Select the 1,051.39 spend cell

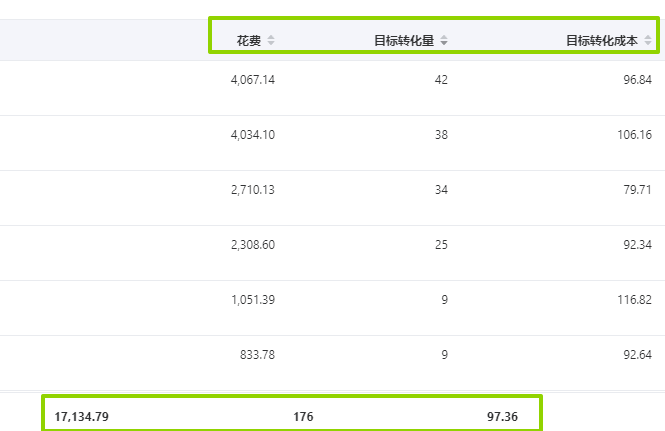[x=253, y=300]
